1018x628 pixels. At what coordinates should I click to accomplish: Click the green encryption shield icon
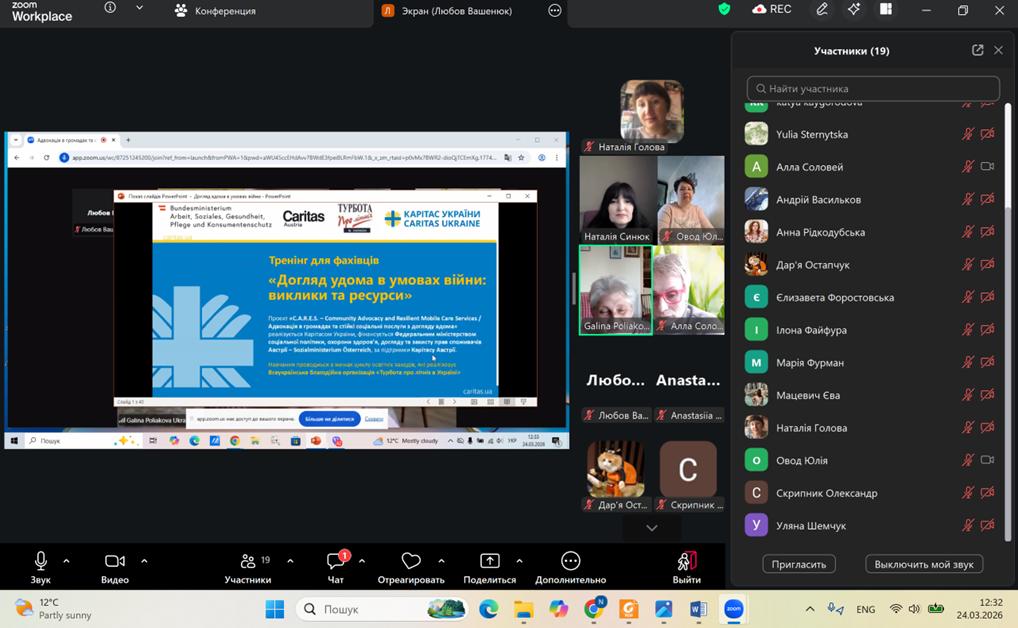click(725, 10)
